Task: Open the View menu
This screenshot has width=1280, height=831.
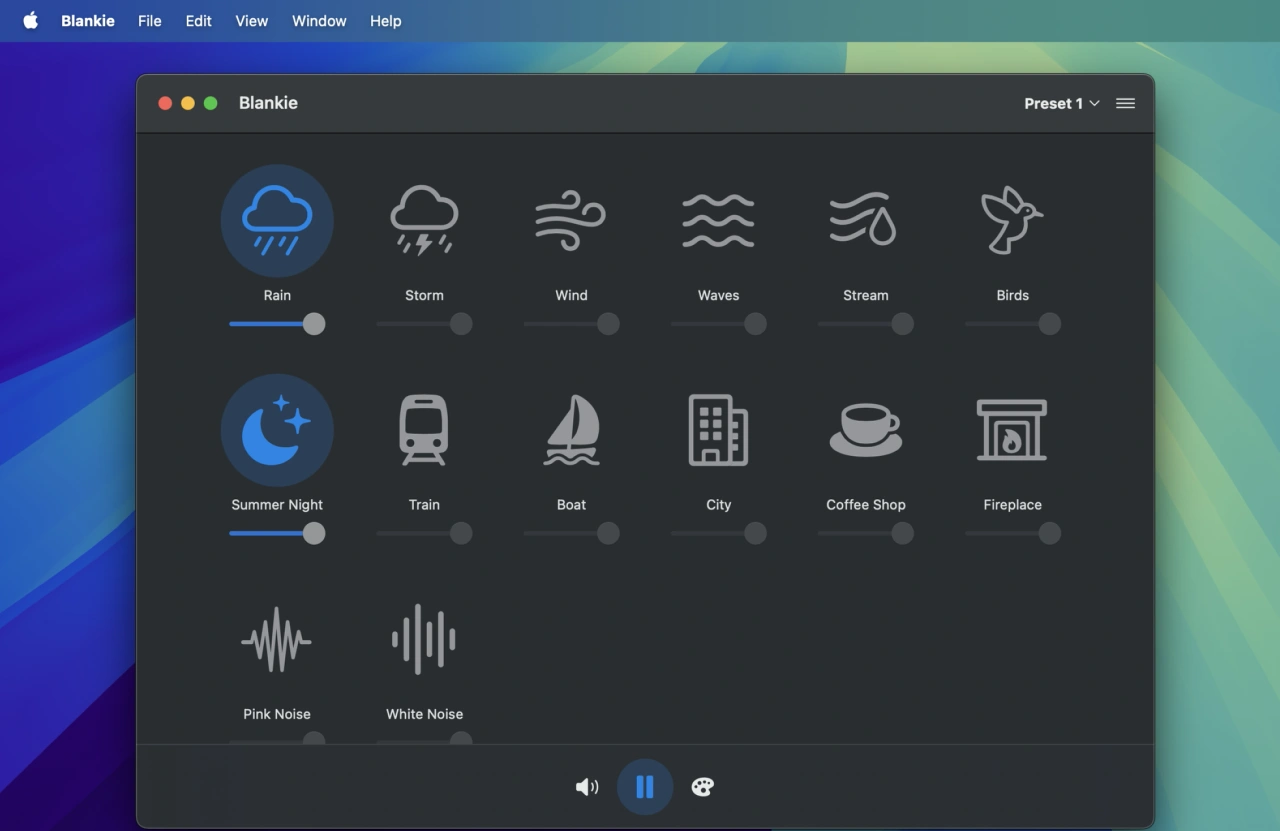Action: pyautogui.click(x=251, y=21)
